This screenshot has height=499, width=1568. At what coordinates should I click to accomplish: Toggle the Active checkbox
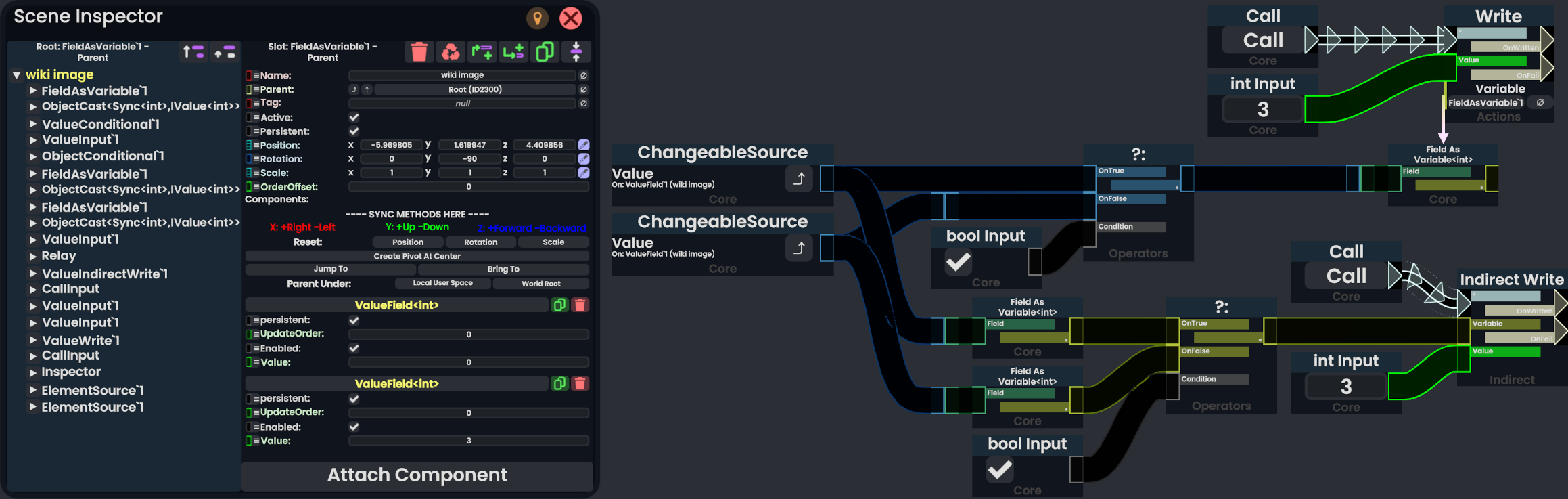click(x=354, y=117)
